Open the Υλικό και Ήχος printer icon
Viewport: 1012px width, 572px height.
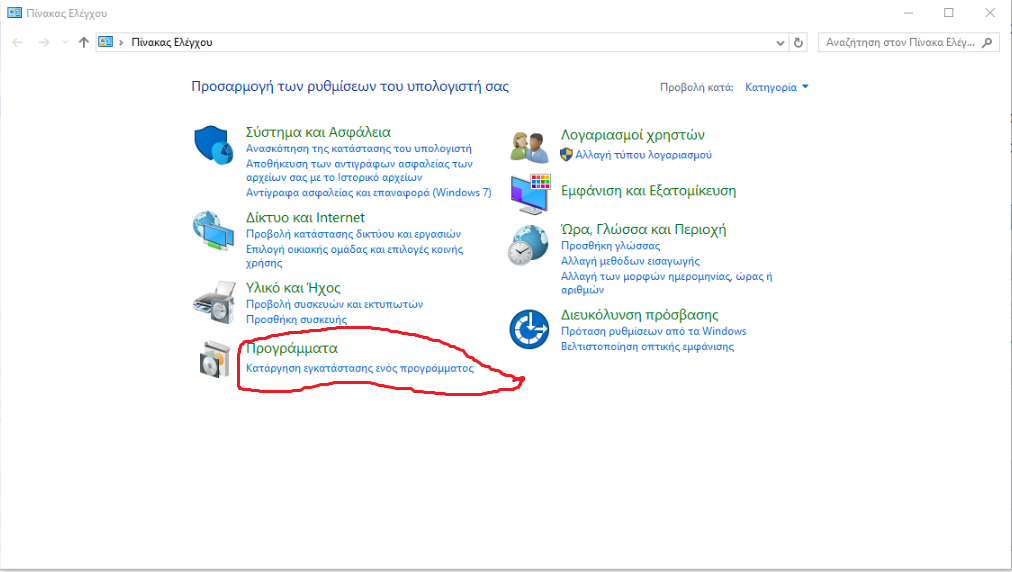click(214, 302)
